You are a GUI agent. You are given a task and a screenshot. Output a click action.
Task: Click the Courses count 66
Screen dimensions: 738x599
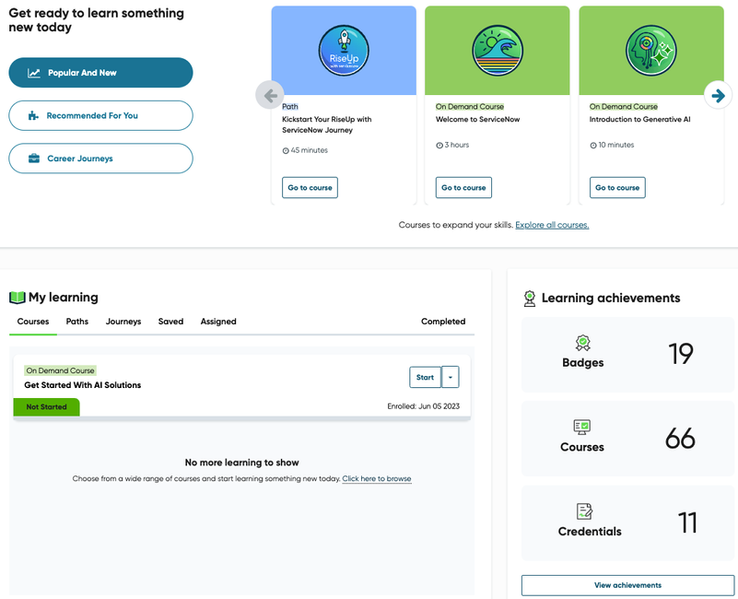click(680, 439)
